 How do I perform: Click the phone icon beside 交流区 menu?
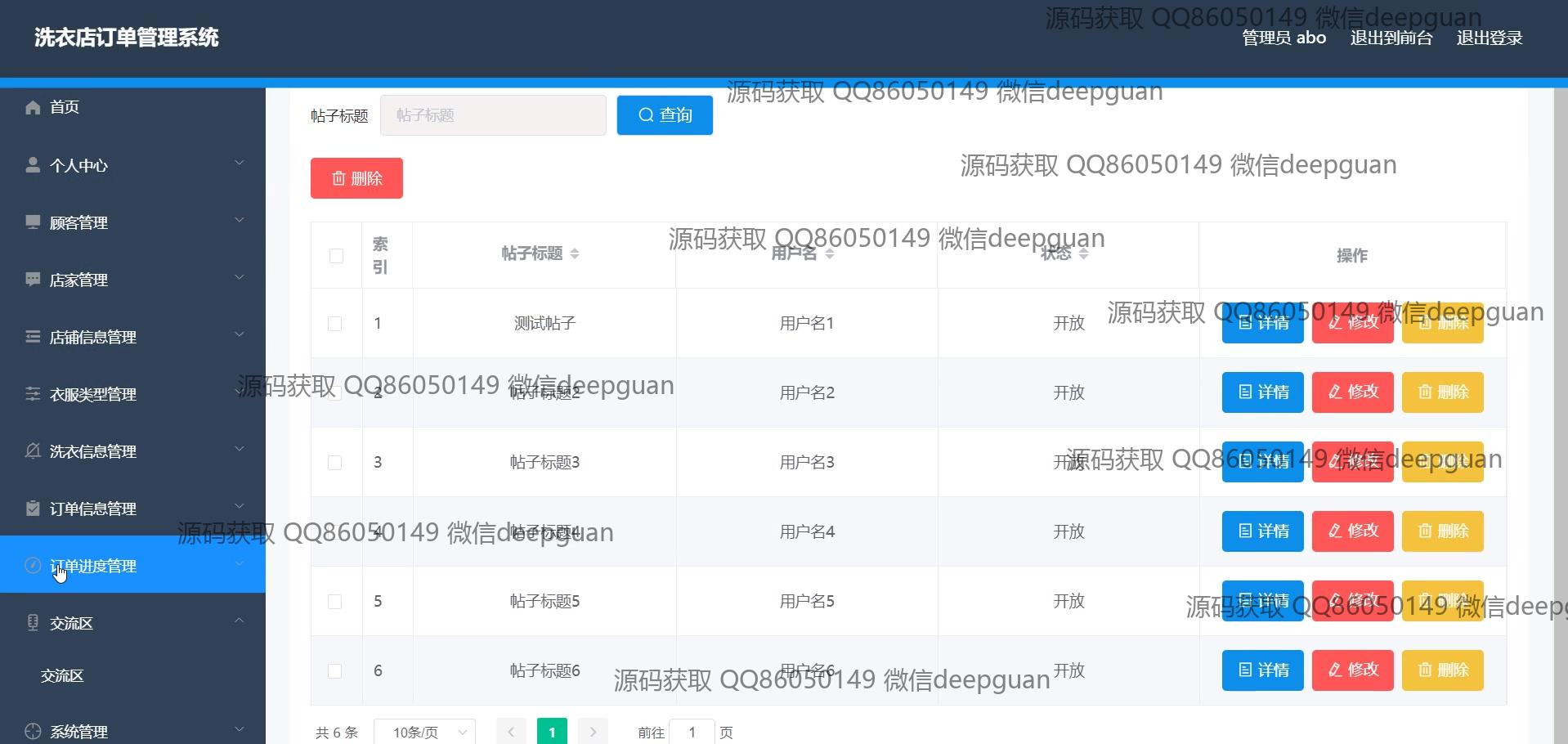pyautogui.click(x=33, y=623)
